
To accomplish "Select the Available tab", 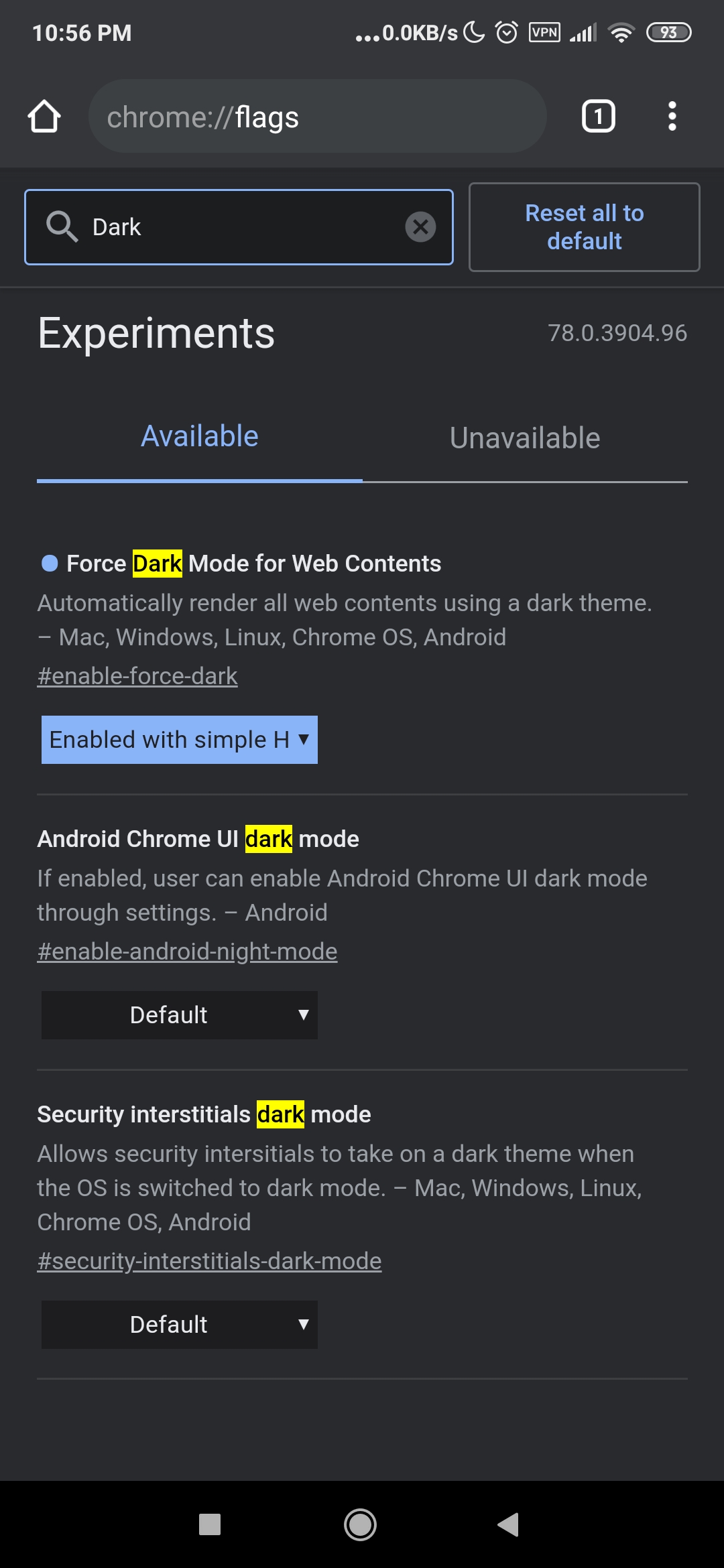I will click(x=198, y=436).
